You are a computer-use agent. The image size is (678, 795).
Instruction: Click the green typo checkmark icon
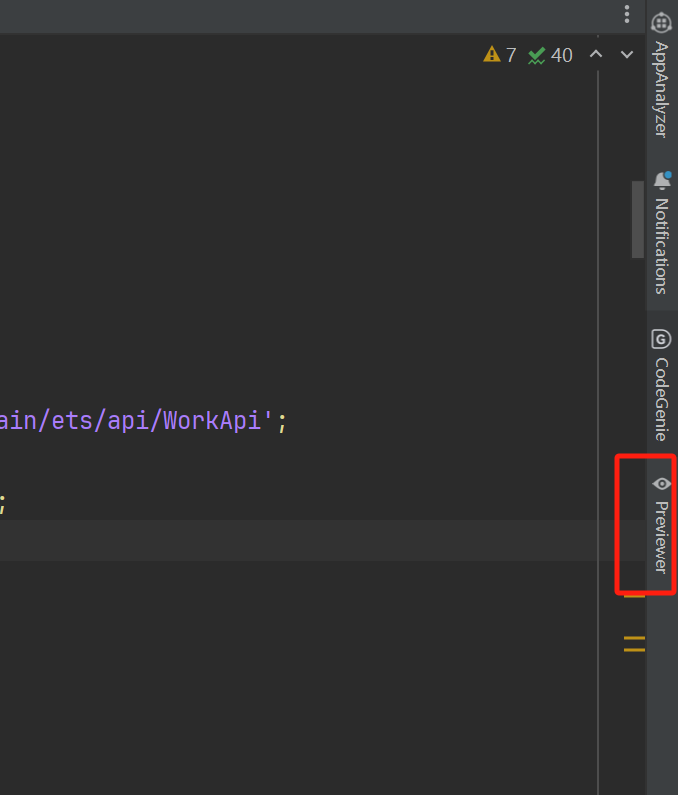537,55
